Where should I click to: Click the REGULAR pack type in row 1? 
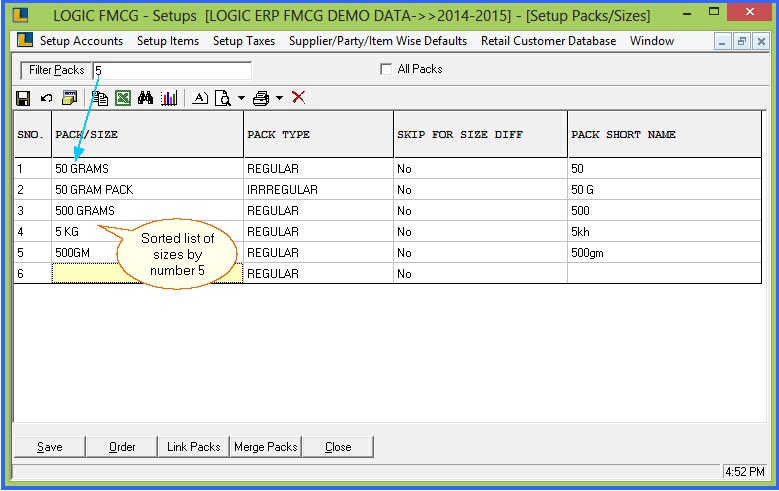(318, 168)
